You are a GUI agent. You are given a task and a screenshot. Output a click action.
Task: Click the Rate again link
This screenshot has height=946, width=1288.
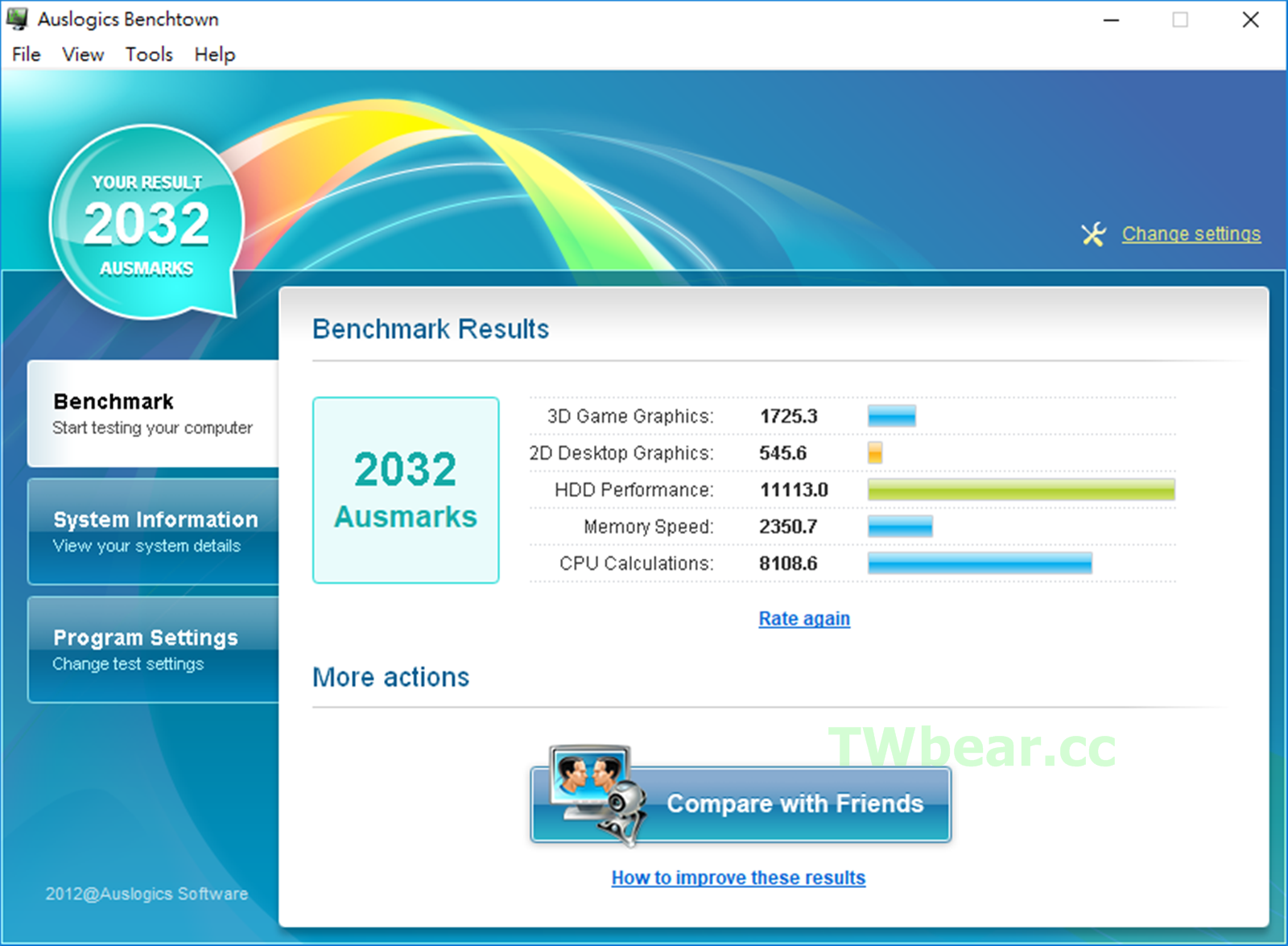[804, 618]
